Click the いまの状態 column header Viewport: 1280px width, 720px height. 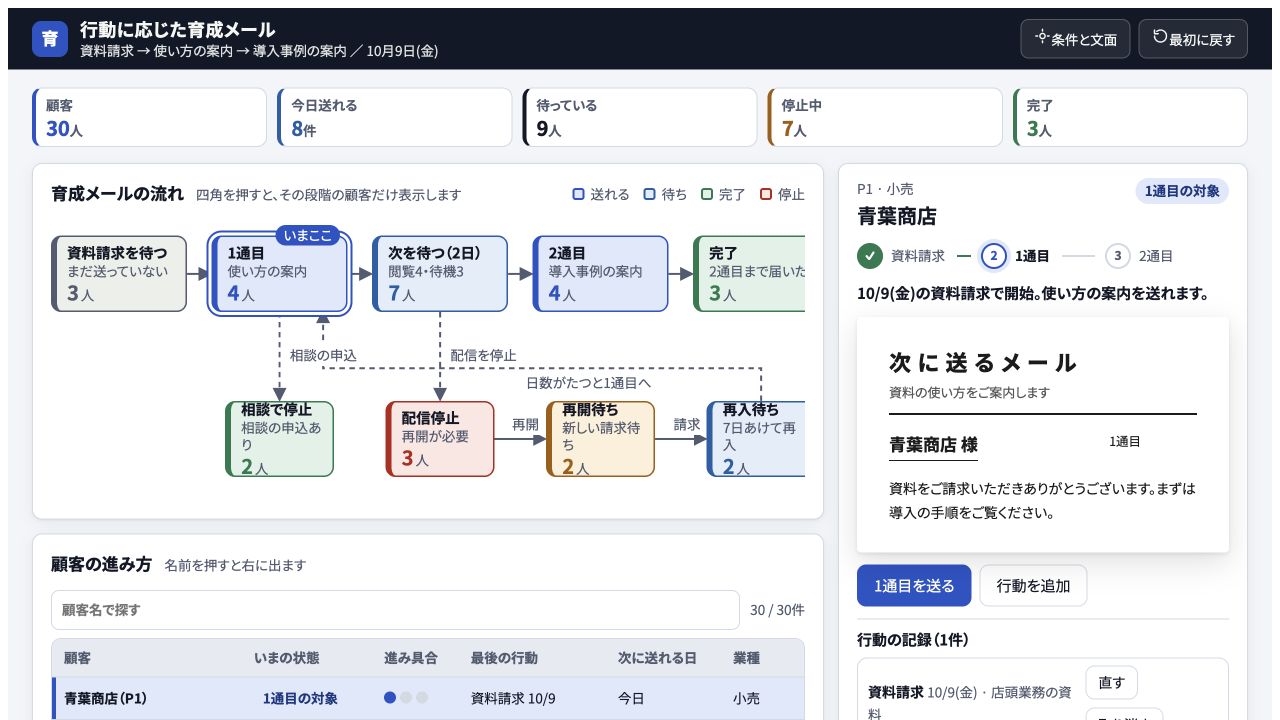tap(287, 658)
